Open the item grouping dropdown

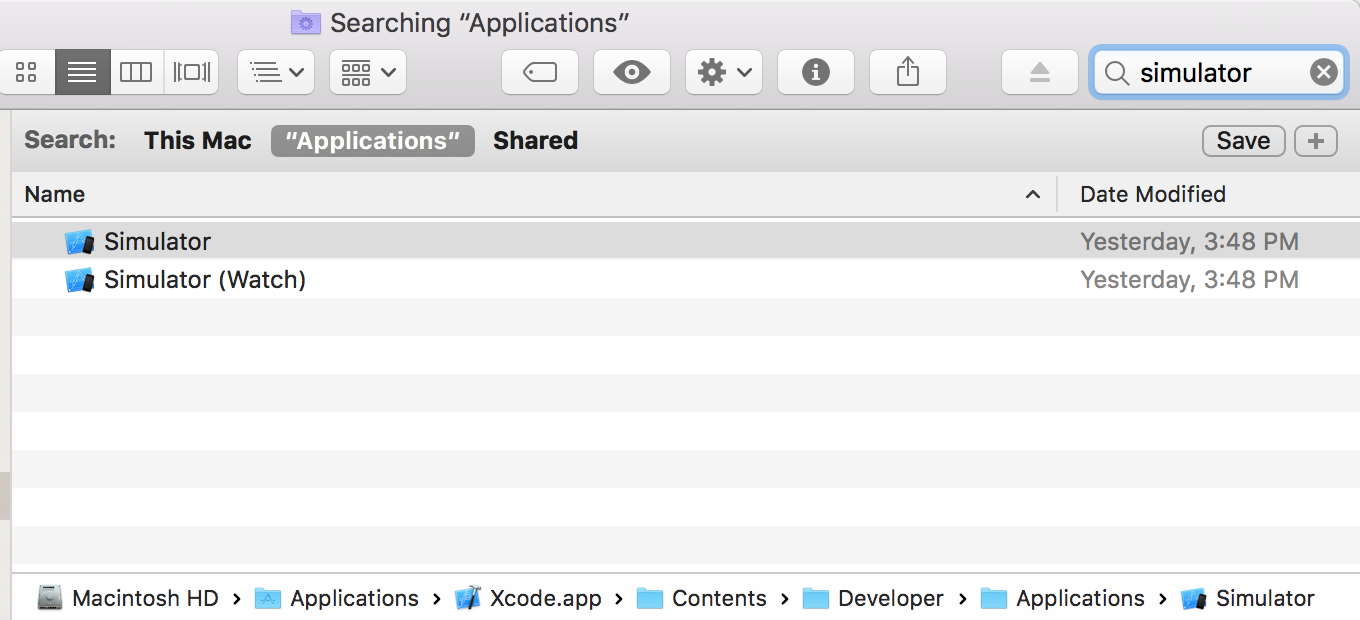pos(368,72)
